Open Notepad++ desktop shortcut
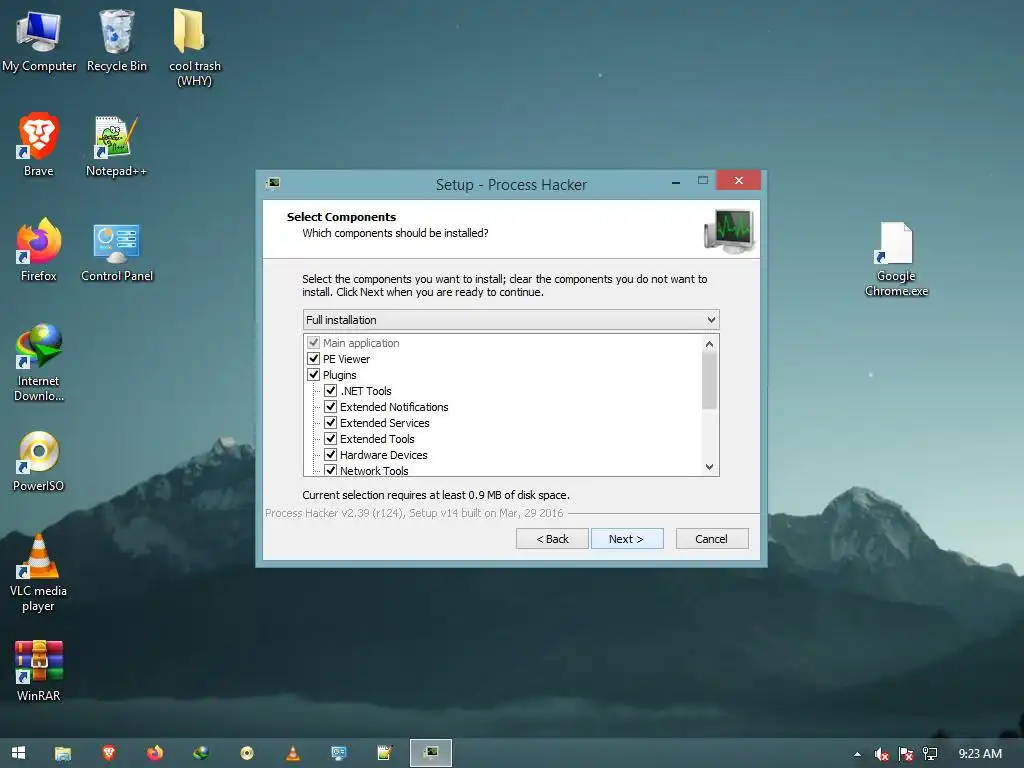1024x768 pixels. 116,145
